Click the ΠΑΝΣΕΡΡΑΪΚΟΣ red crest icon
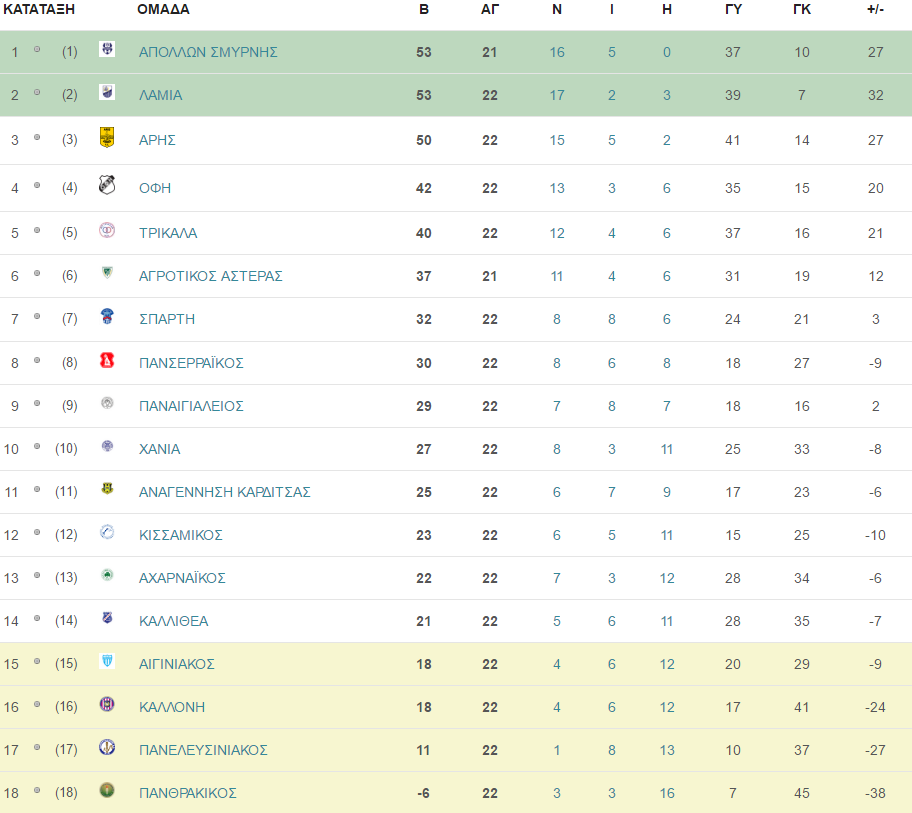912x813 pixels. pyautogui.click(x=107, y=361)
